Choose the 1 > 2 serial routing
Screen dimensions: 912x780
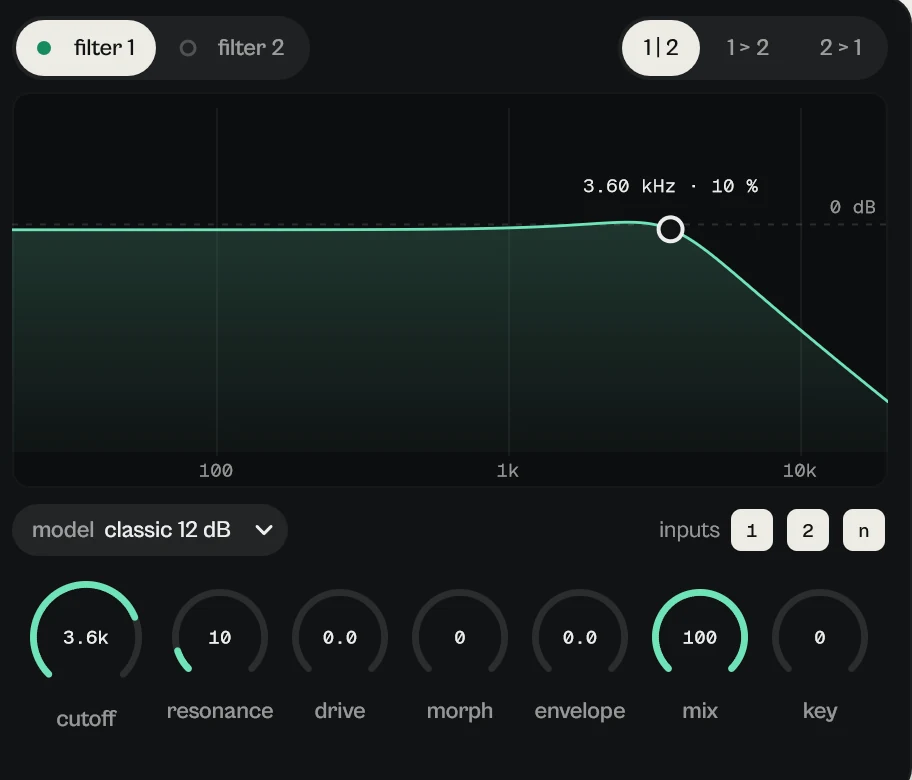click(747, 48)
